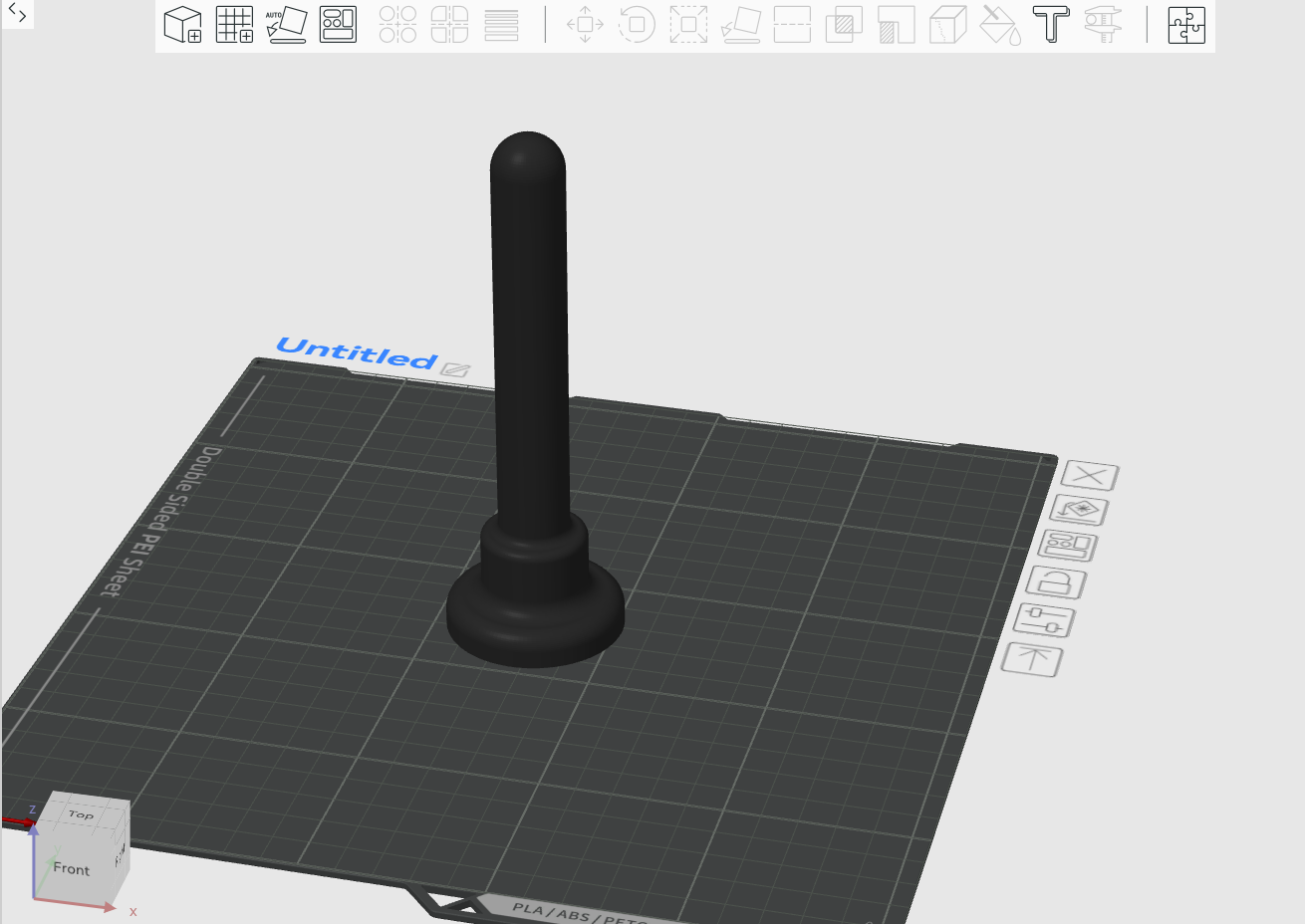Activate Lay on face in the top toolbar

(740, 25)
